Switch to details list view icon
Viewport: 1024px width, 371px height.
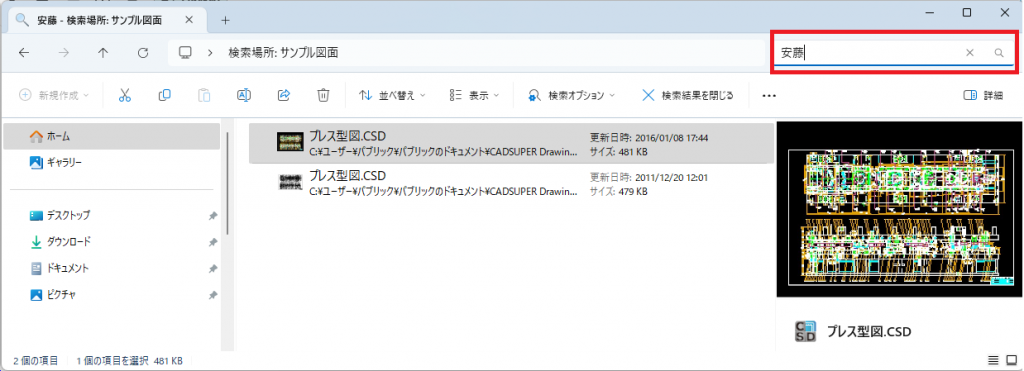tap(993, 360)
